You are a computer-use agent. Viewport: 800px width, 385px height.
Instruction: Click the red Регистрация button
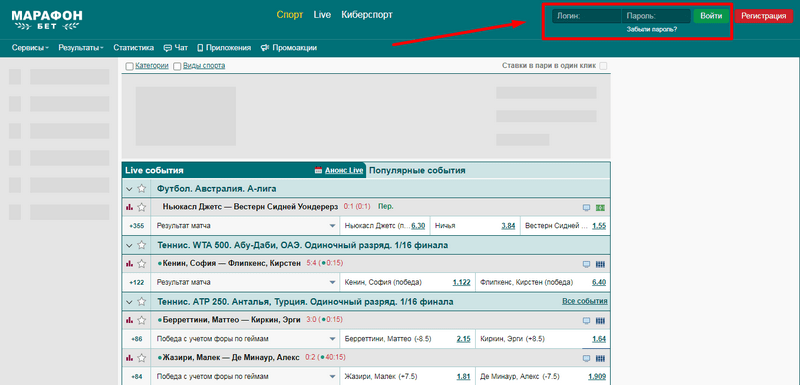click(x=764, y=16)
